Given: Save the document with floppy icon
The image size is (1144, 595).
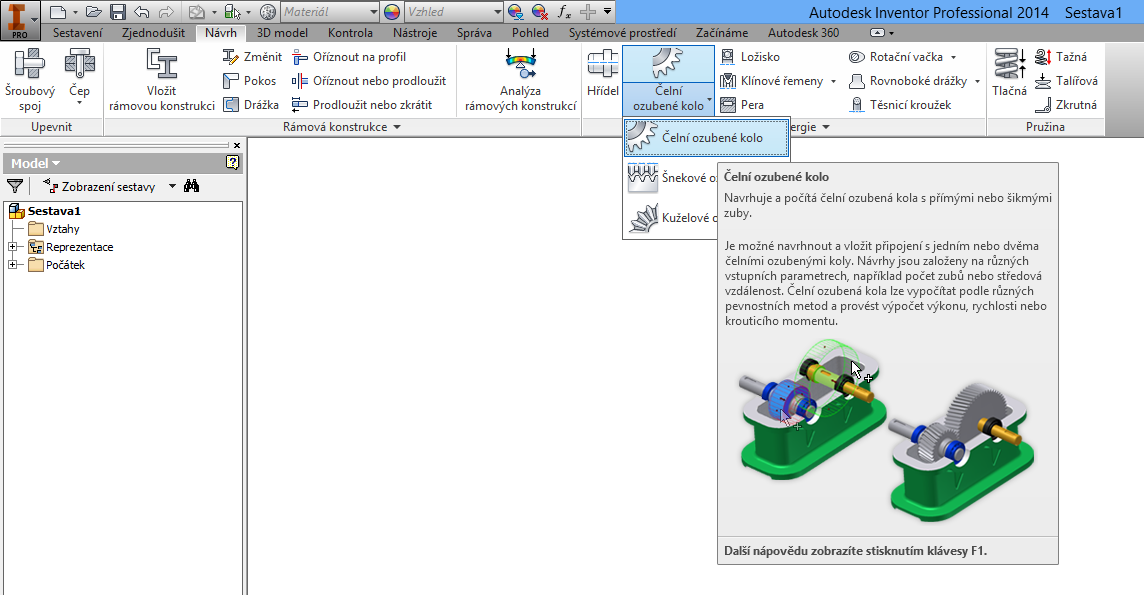Looking at the screenshot, I should (117, 12).
